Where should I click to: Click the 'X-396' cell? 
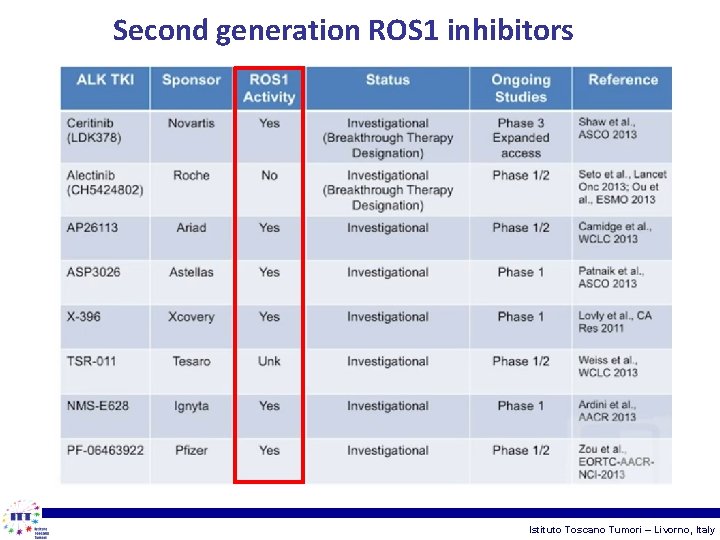tap(105, 326)
